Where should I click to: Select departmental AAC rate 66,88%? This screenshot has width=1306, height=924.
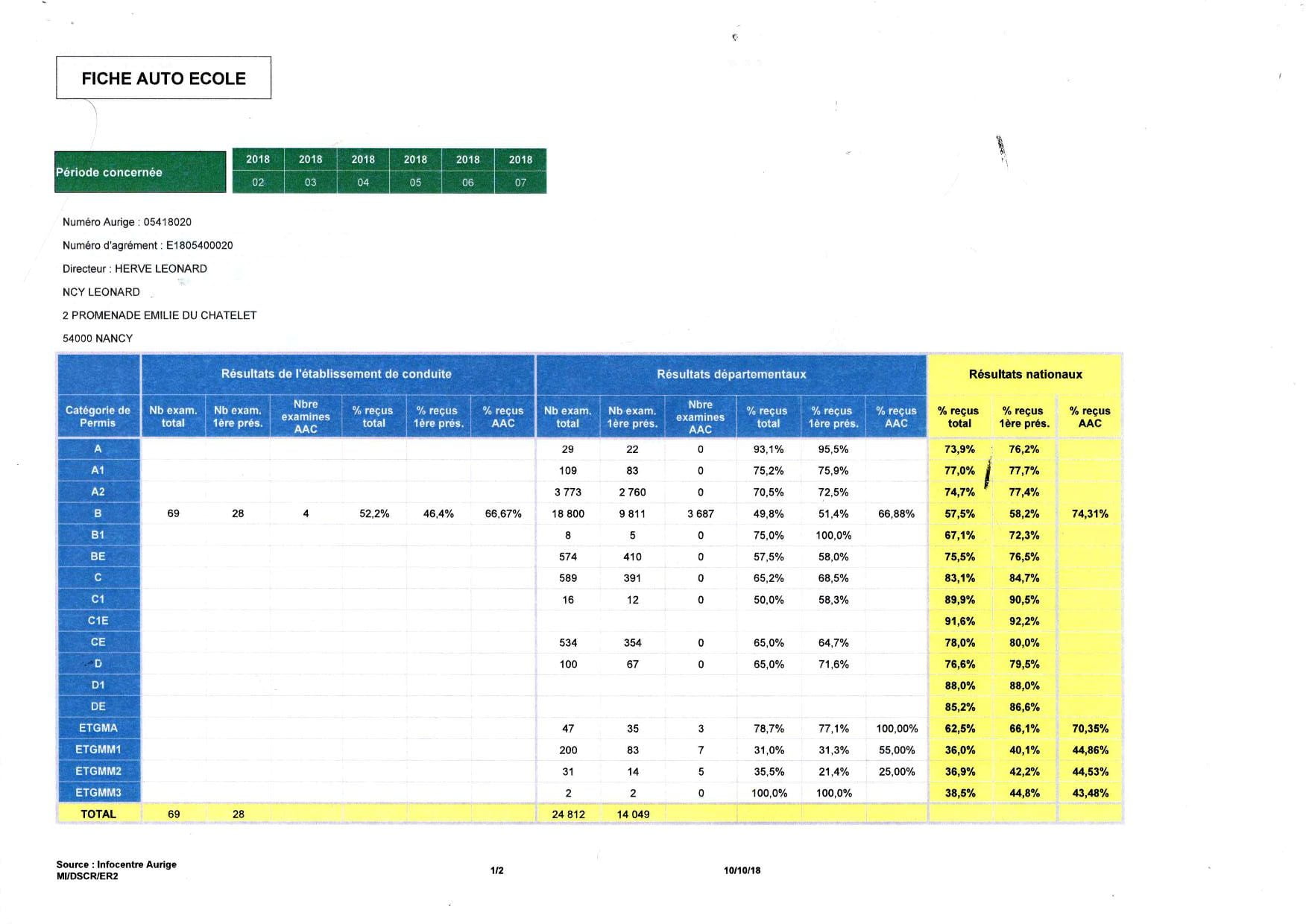point(897,513)
